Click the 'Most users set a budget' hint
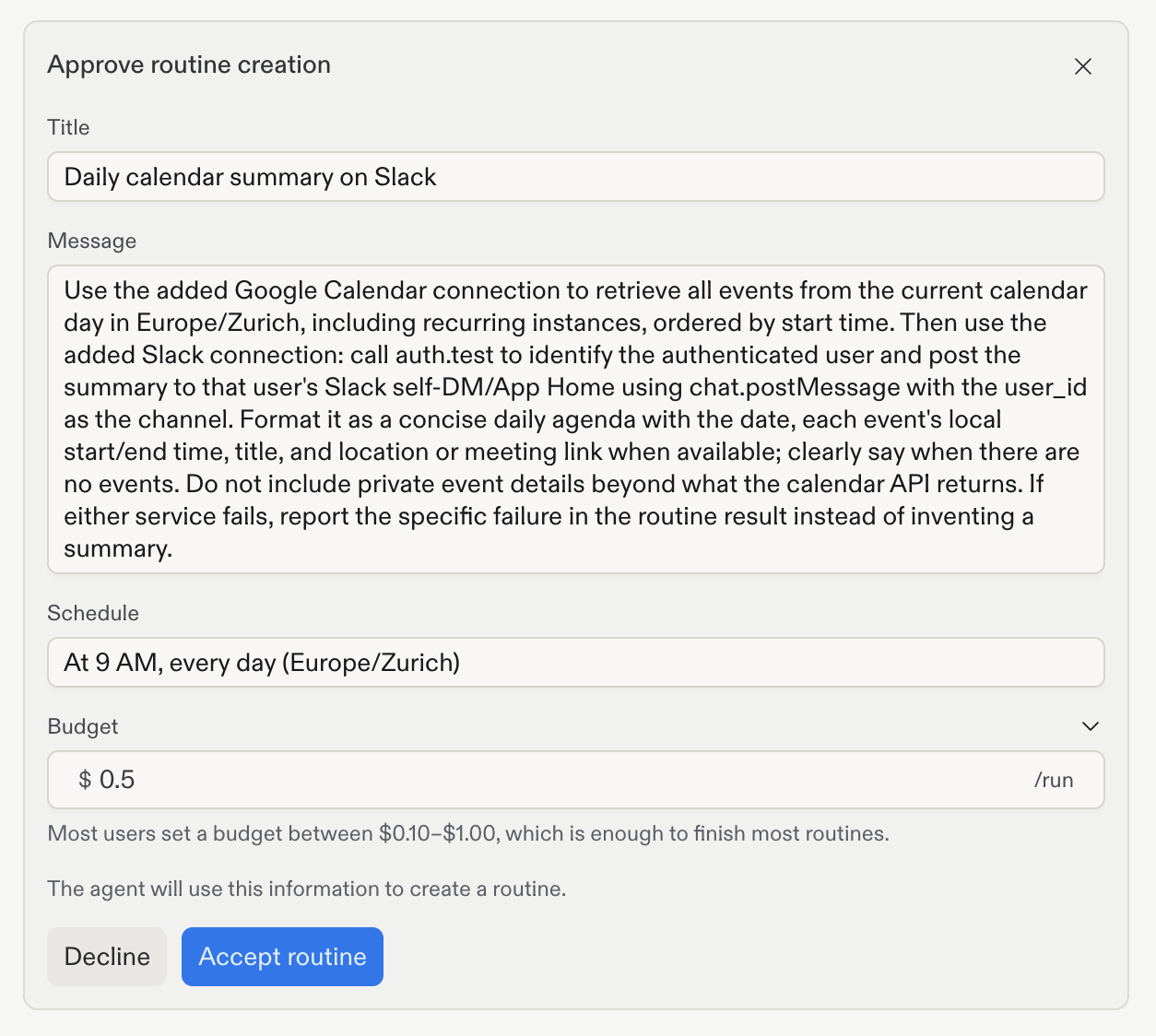 (x=468, y=833)
